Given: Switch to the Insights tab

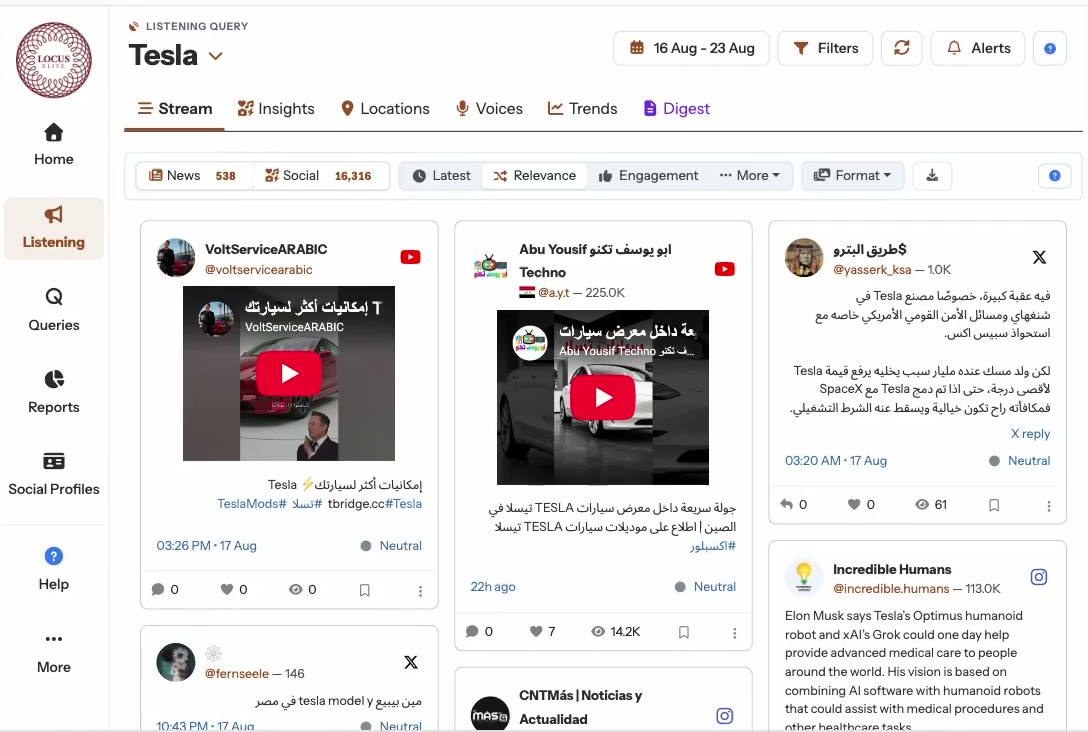Looking at the screenshot, I should pos(275,109).
